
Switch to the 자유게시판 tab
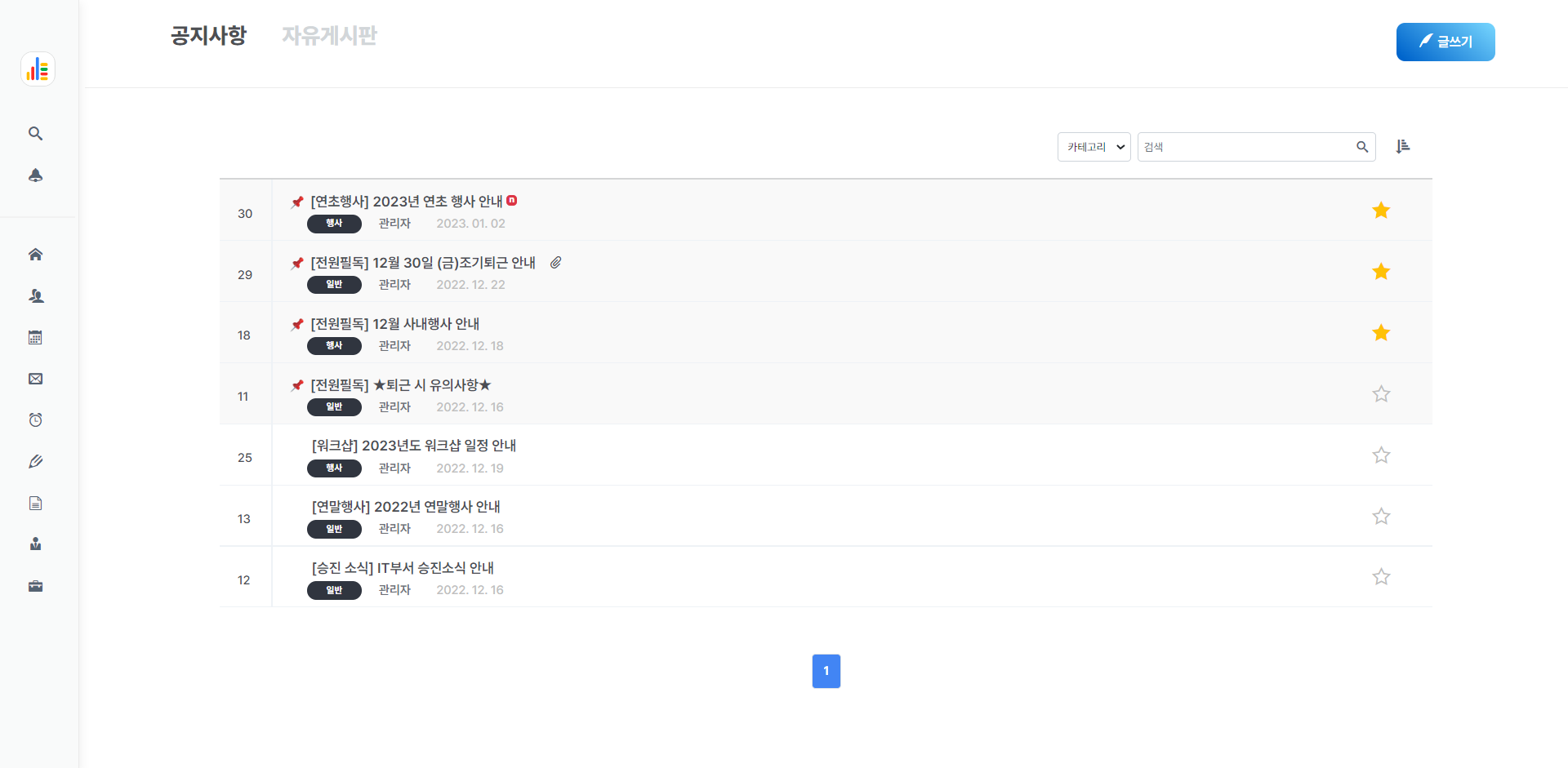pyautogui.click(x=329, y=36)
